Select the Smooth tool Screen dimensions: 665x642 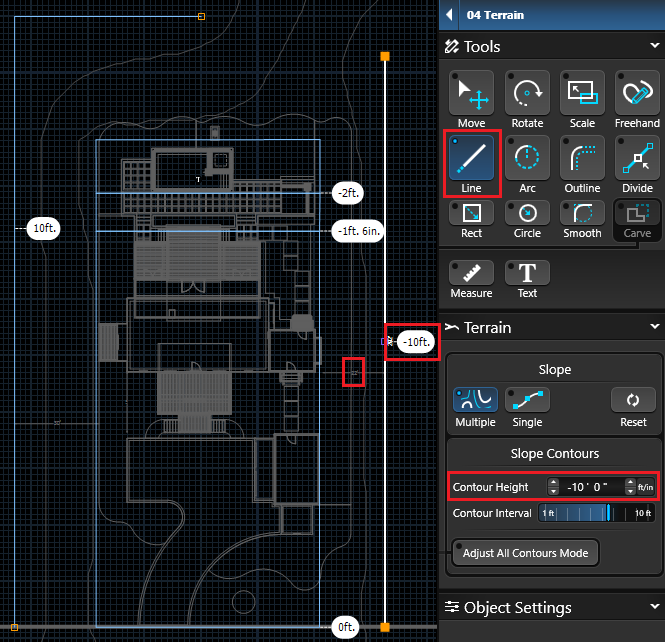pos(582,215)
